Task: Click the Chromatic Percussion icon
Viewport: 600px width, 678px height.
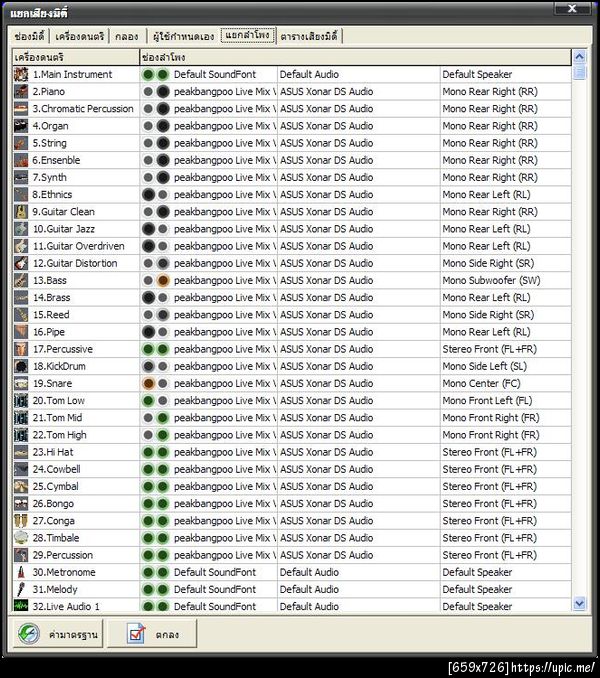Action: pos(21,109)
